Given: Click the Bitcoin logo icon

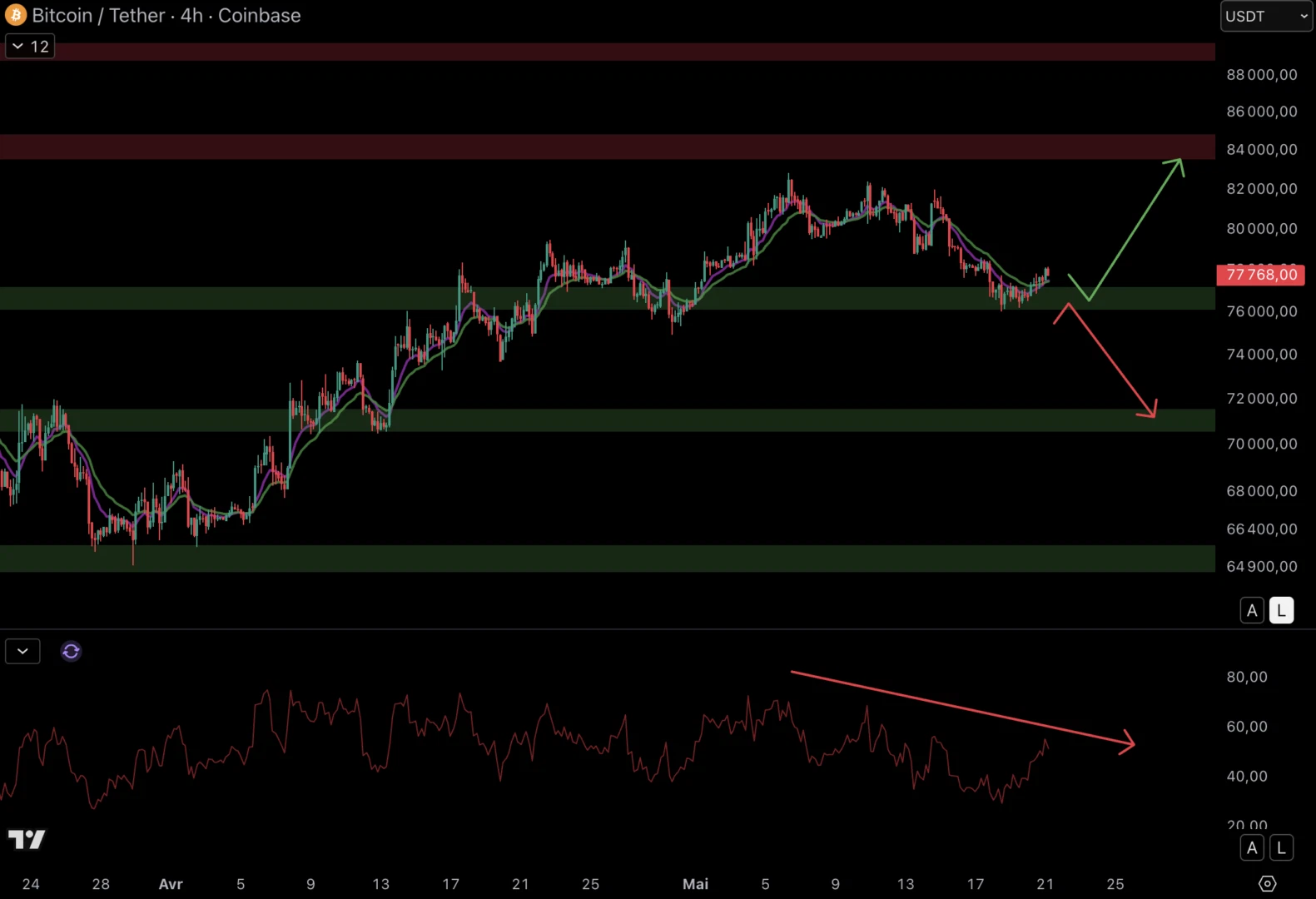Looking at the screenshot, I should [x=16, y=15].
